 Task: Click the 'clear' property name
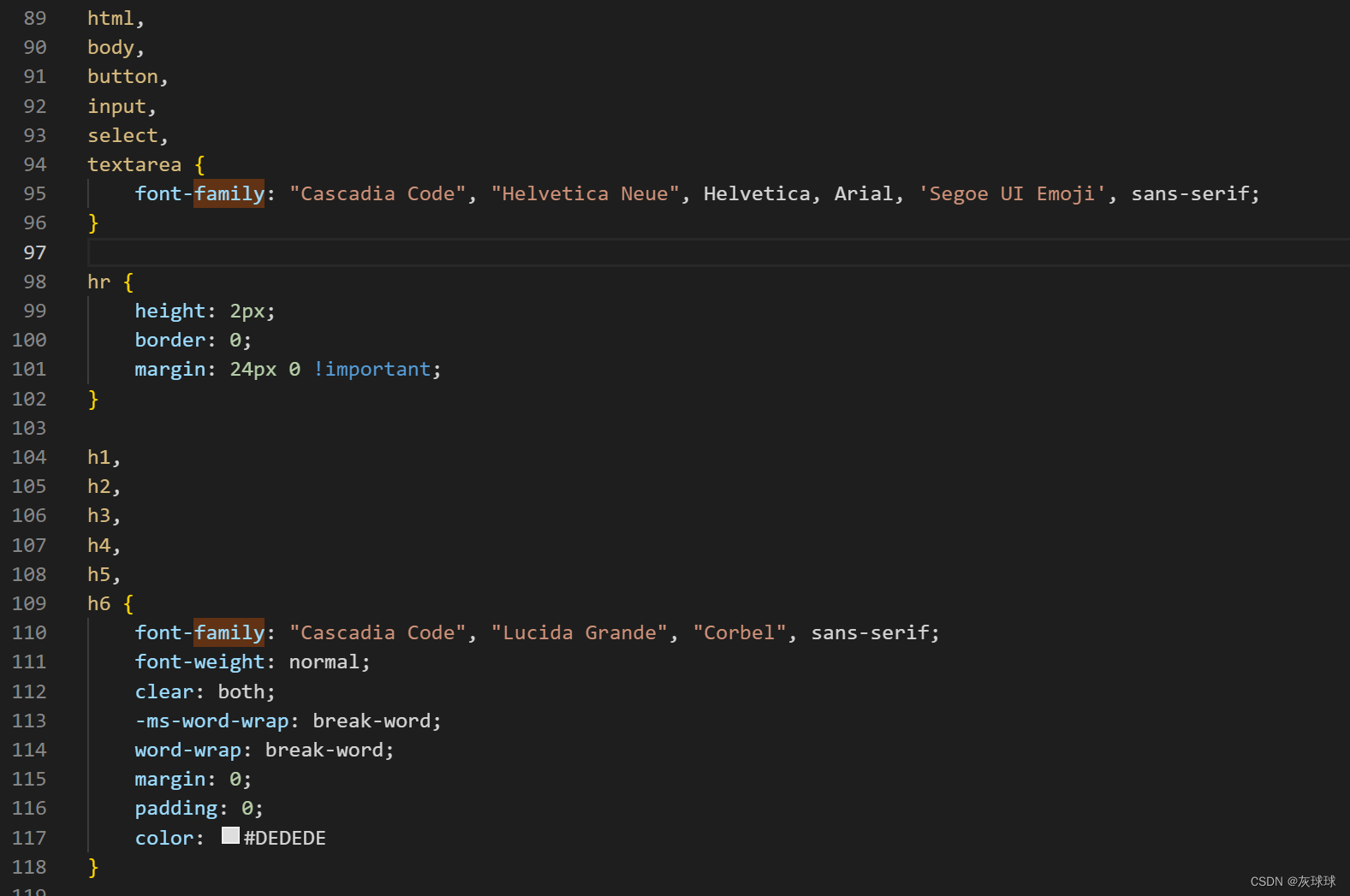click(164, 691)
